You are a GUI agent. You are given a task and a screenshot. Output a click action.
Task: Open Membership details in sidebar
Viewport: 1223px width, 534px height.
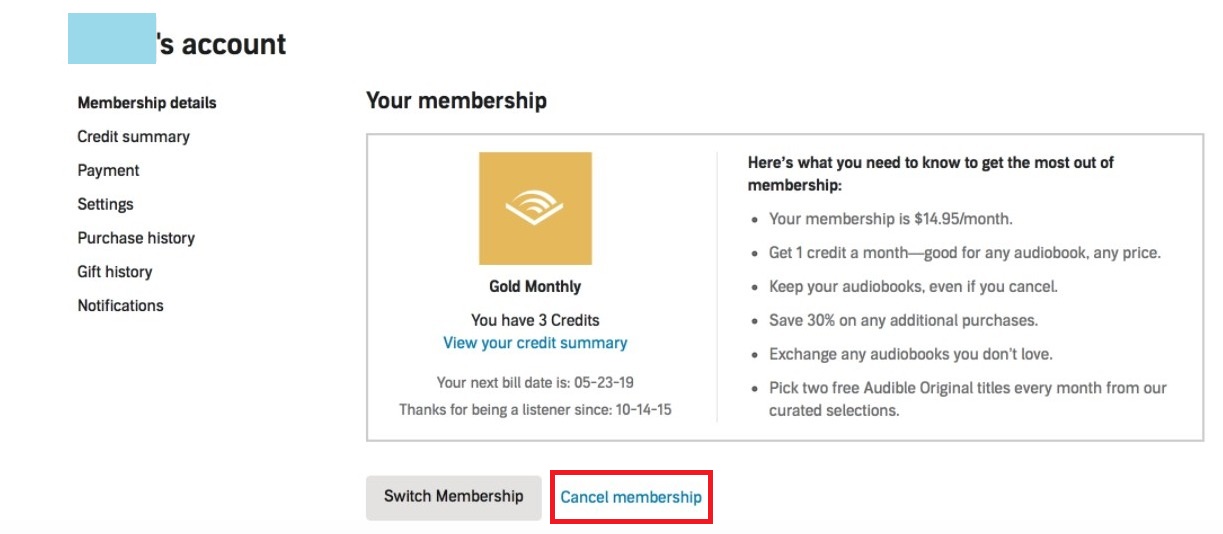147,103
